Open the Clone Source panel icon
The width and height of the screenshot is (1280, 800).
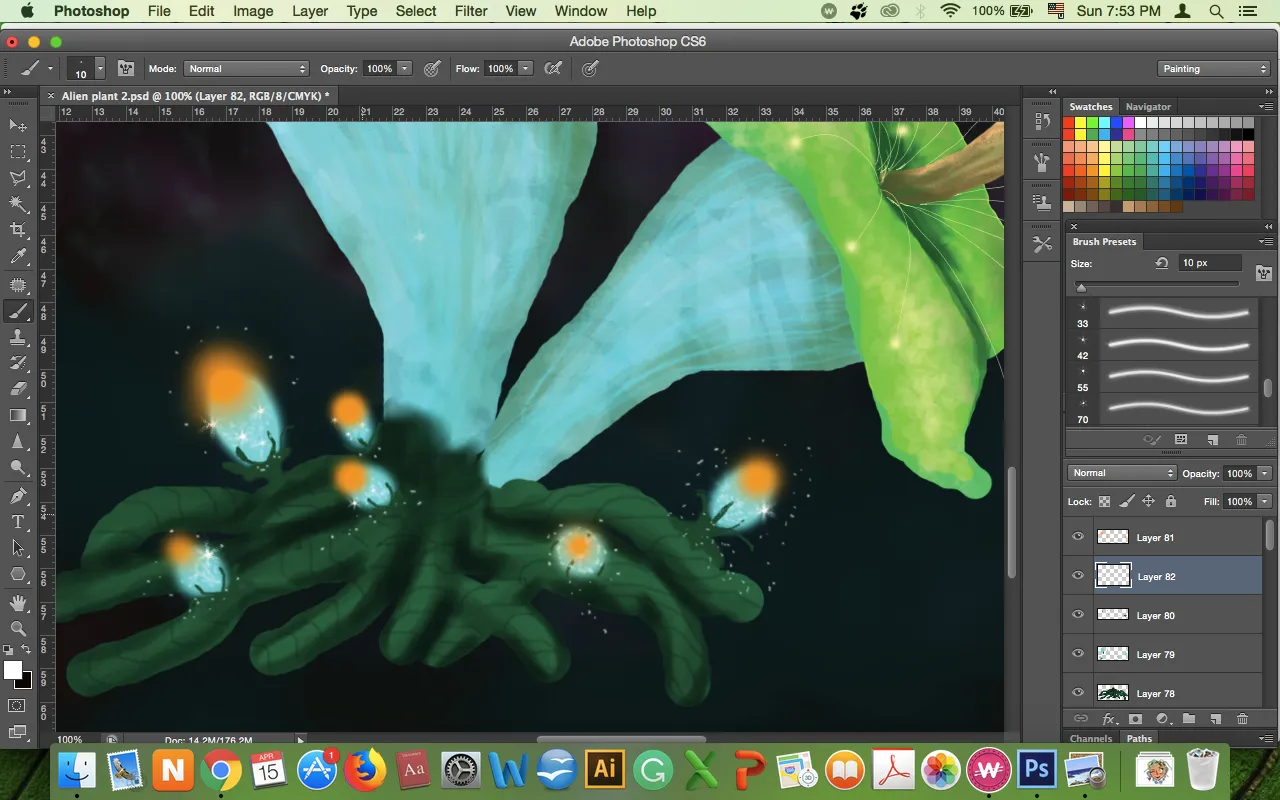click(x=1042, y=202)
